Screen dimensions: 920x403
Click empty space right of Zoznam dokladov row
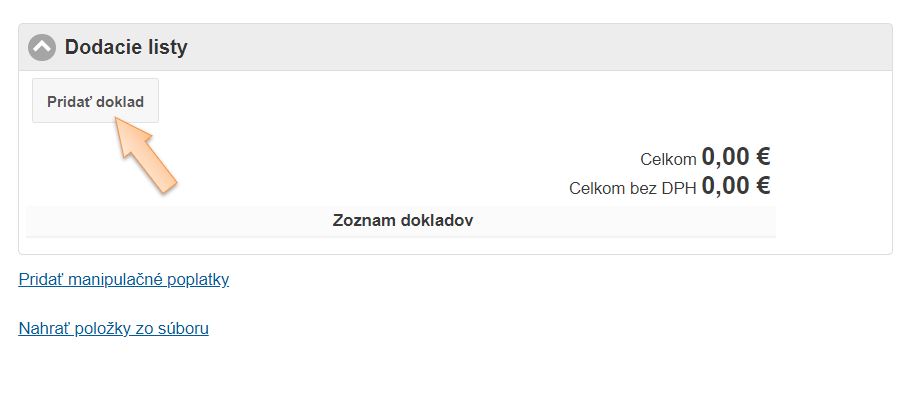pyautogui.click(x=832, y=220)
